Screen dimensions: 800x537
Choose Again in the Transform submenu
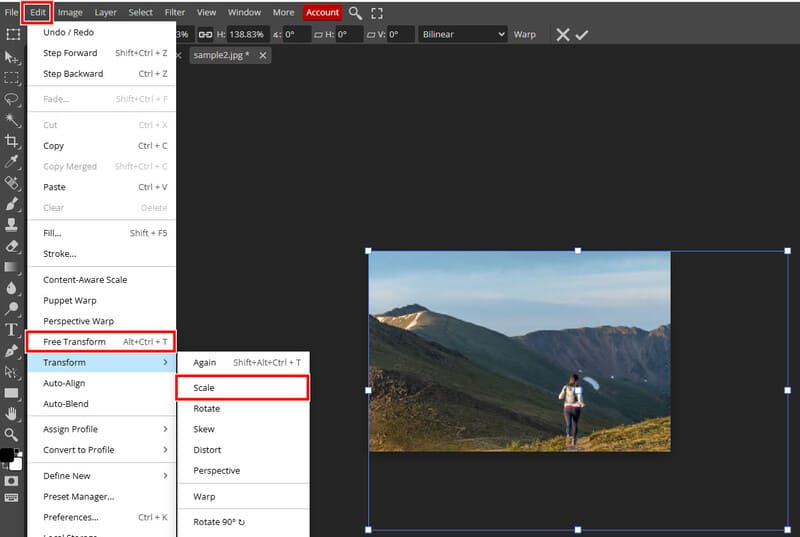tap(243, 363)
